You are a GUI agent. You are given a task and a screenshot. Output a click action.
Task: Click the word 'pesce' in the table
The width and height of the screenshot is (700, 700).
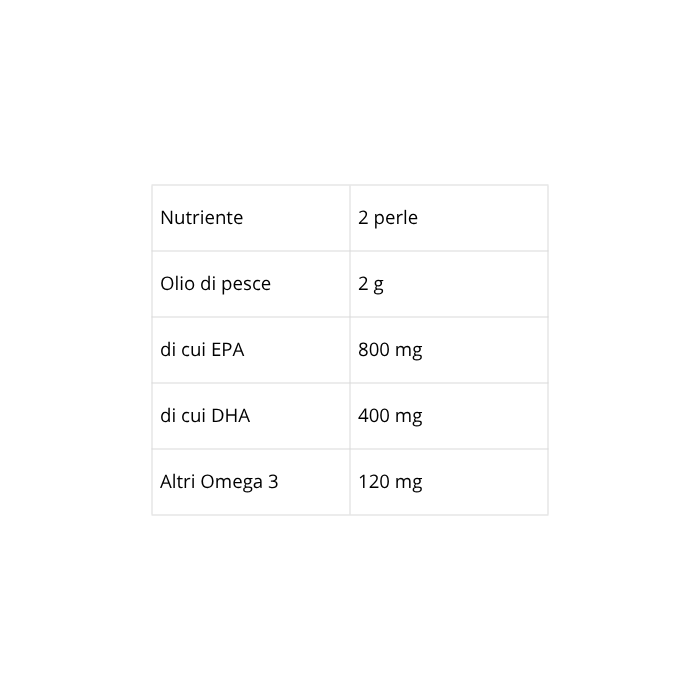point(246,284)
